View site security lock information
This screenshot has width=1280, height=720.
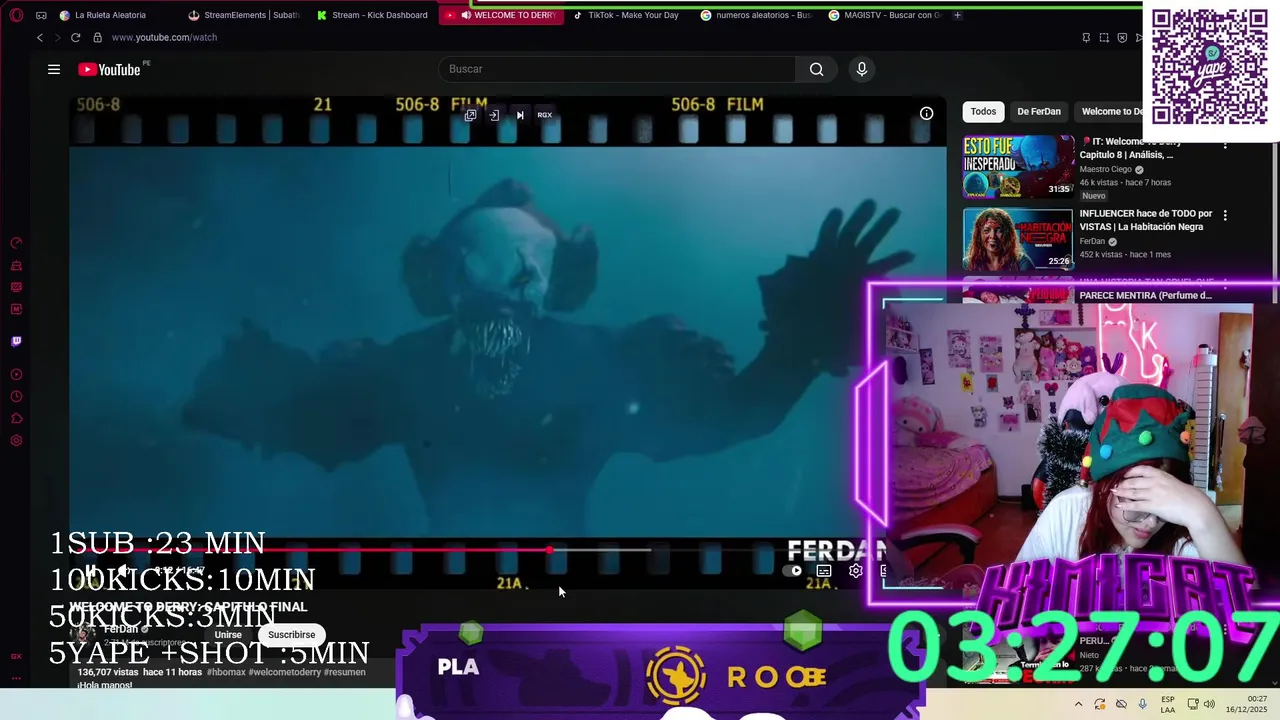[97, 37]
